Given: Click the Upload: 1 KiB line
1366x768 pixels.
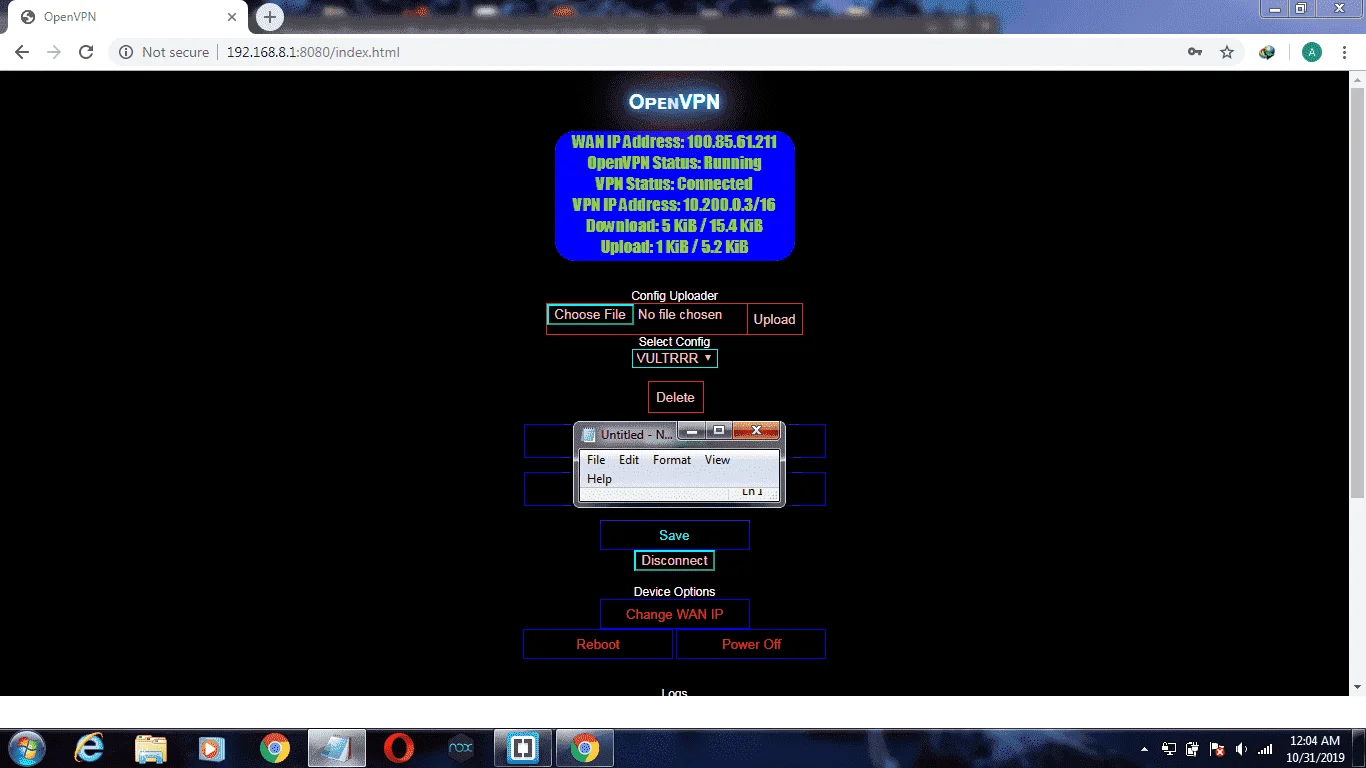Looking at the screenshot, I should pos(674,247).
